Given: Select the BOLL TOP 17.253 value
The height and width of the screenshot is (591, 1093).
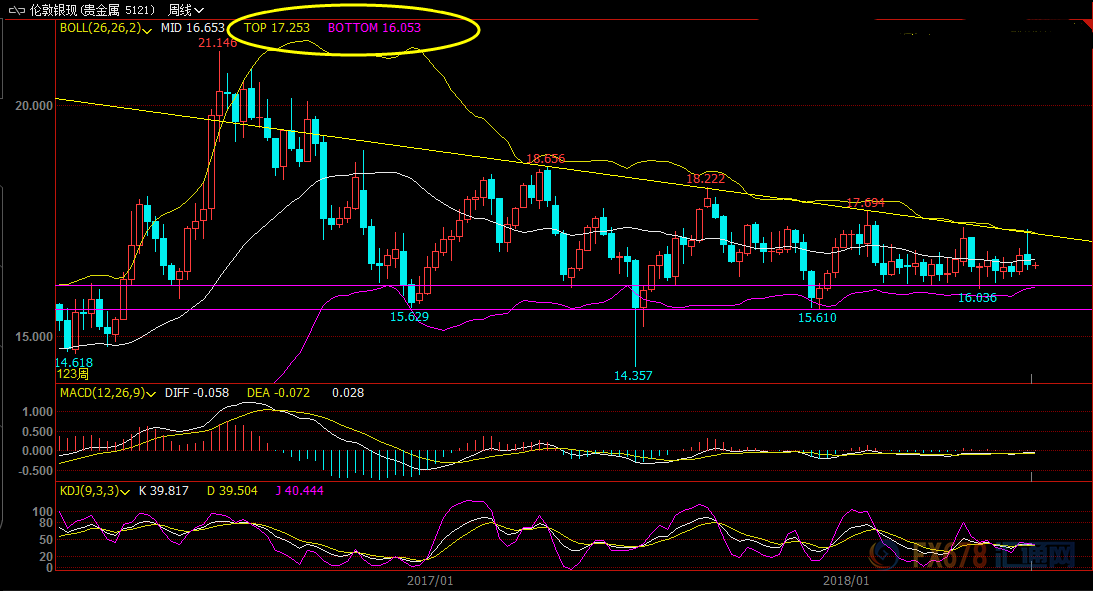Looking at the screenshot, I should pos(277,28).
